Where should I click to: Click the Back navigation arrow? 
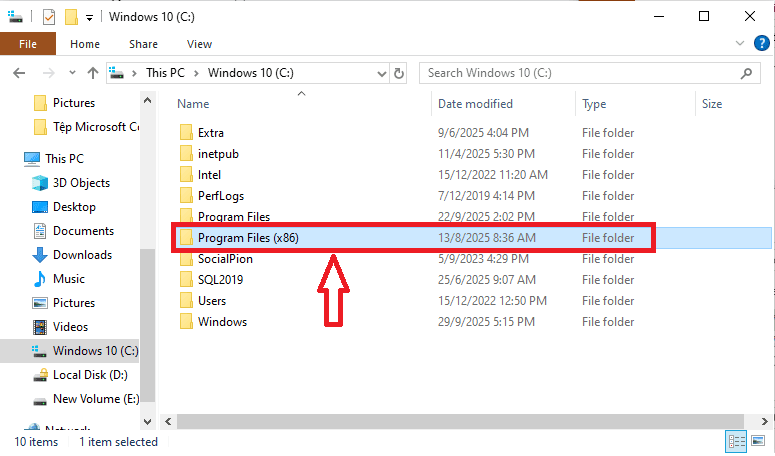click(19, 73)
